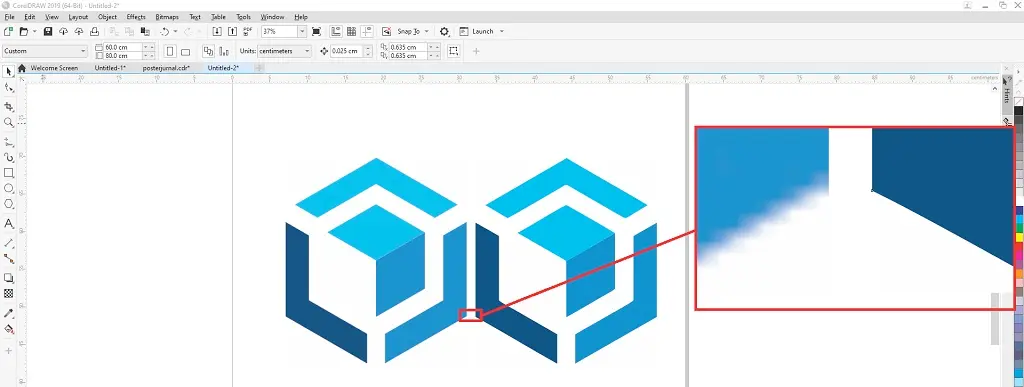Select the Transparency tool
Screen dimensions: 1024x387
(8, 294)
